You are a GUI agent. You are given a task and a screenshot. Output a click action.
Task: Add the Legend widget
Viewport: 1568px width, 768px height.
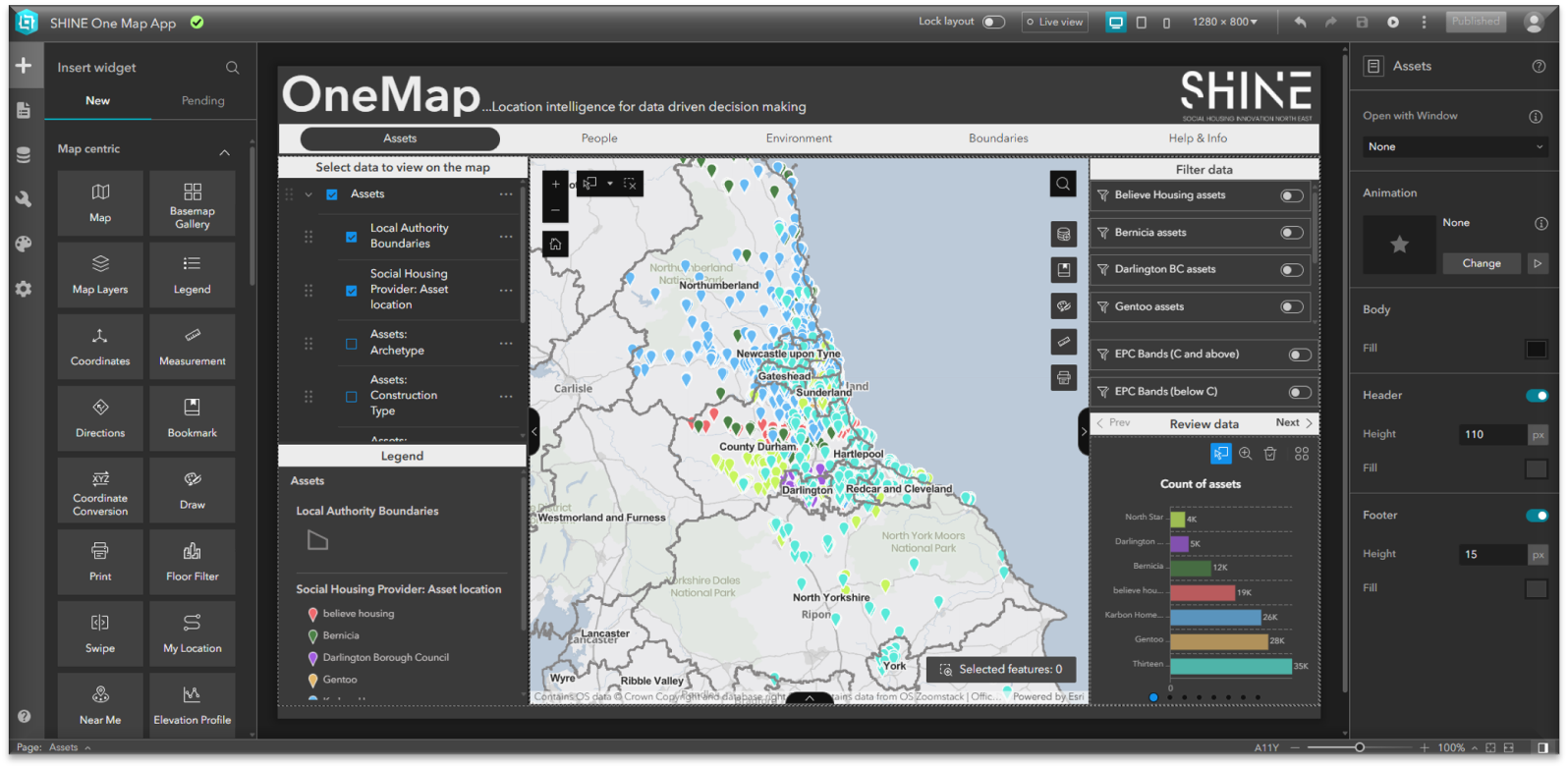[193, 275]
